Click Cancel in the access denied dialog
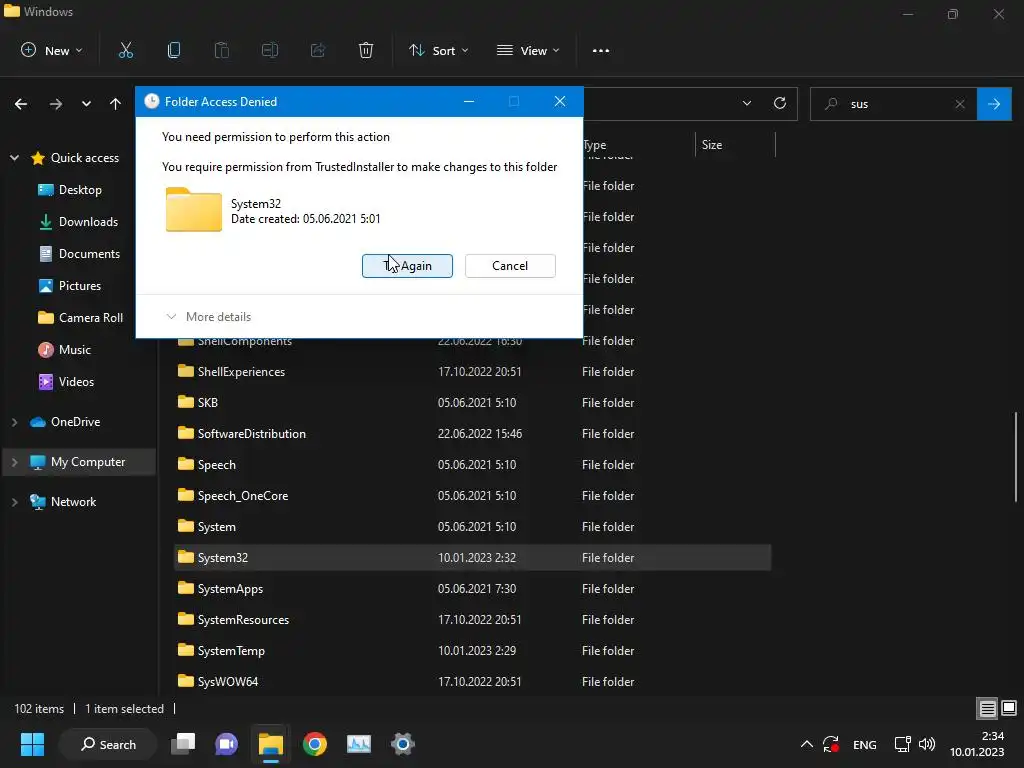Screen dimensions: 1024x768 pyautogui.click(x=510, y=266)
